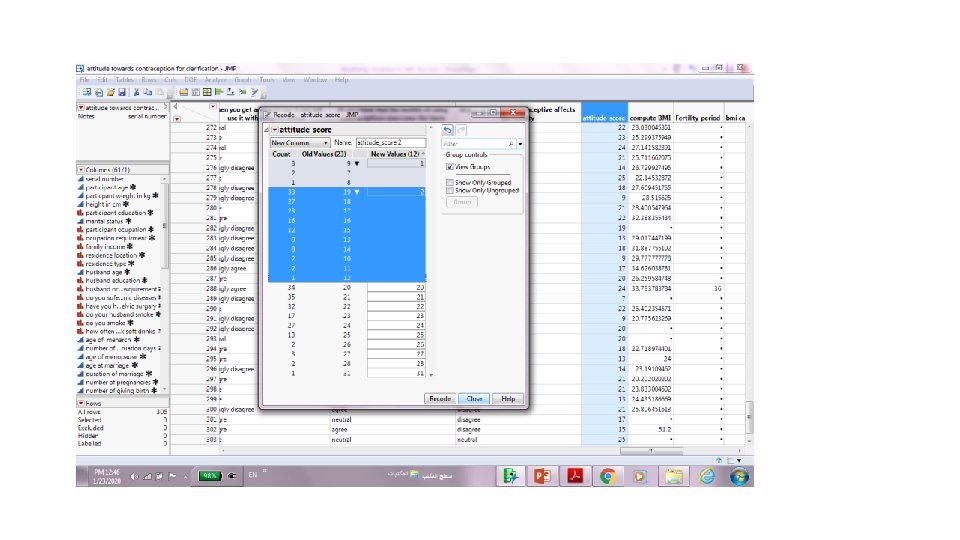The width and height of the screenshot is (960, 540).
Task: Open the Columns (61/1) red triangle menu
Action: pyautogui.click(x=81, y=170)
